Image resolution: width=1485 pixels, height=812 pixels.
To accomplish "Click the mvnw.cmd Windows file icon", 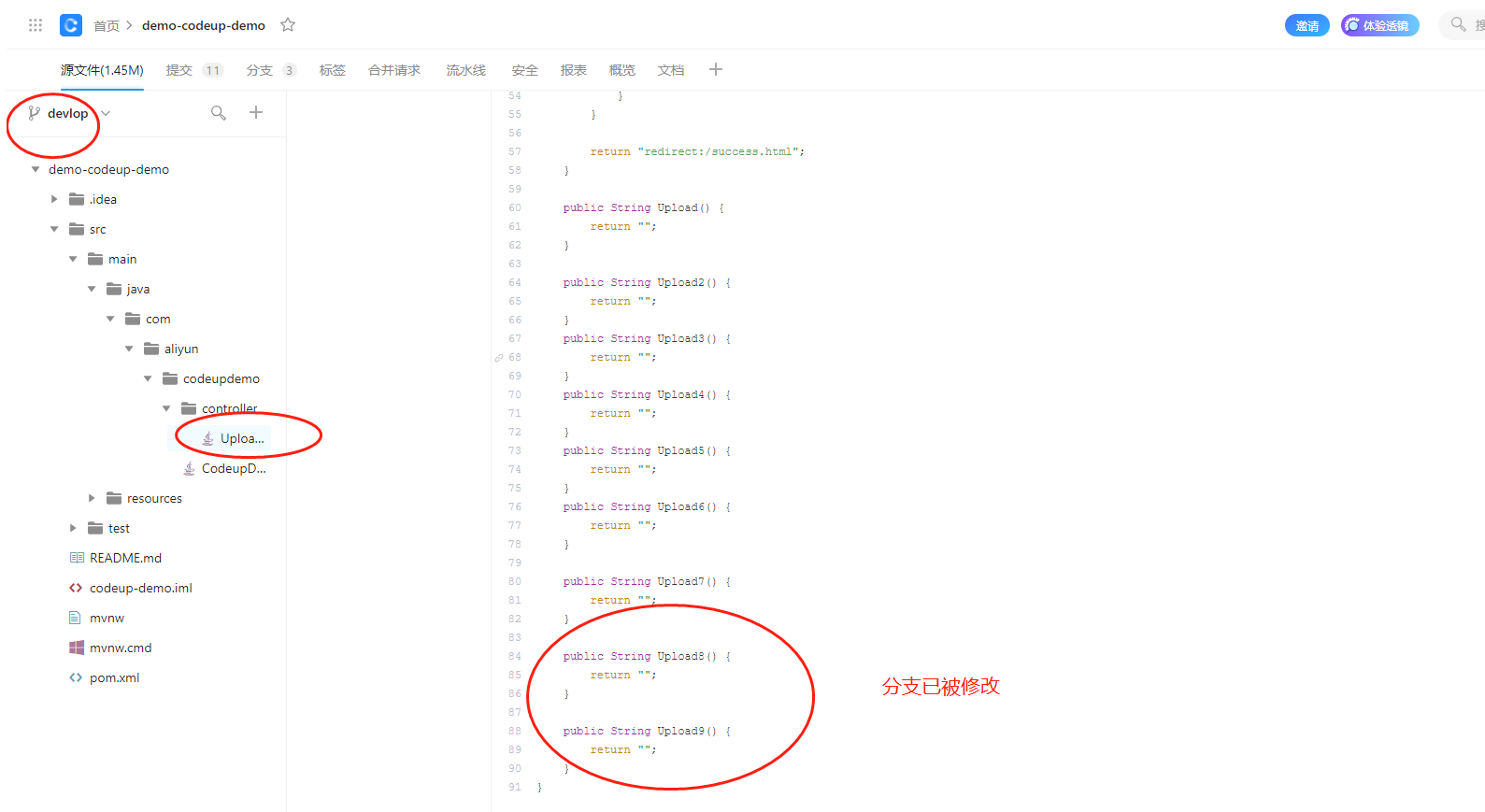I will click(77, 648).
